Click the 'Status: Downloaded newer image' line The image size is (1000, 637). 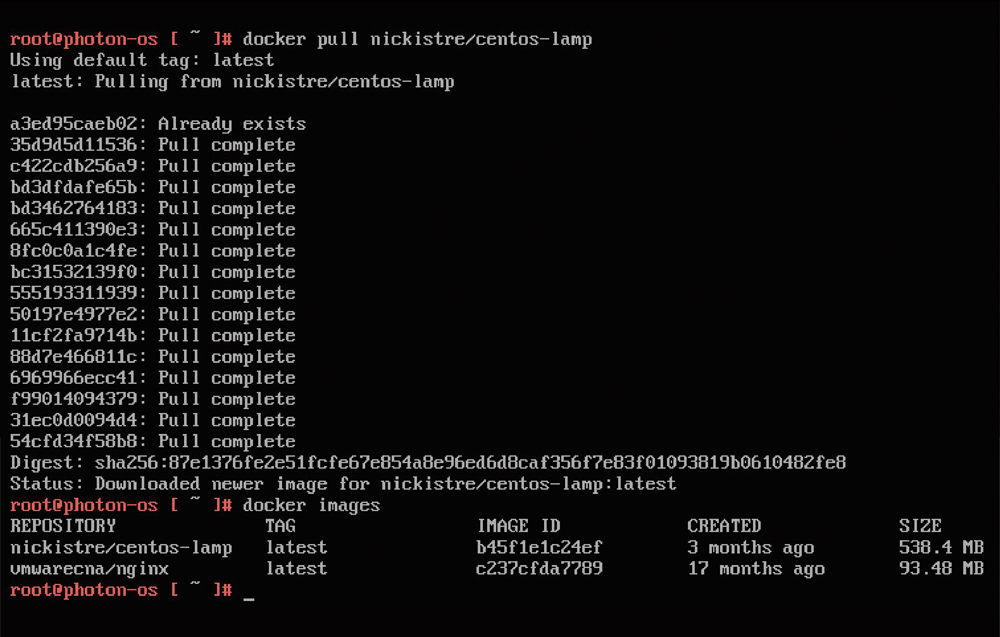point(343,484)
